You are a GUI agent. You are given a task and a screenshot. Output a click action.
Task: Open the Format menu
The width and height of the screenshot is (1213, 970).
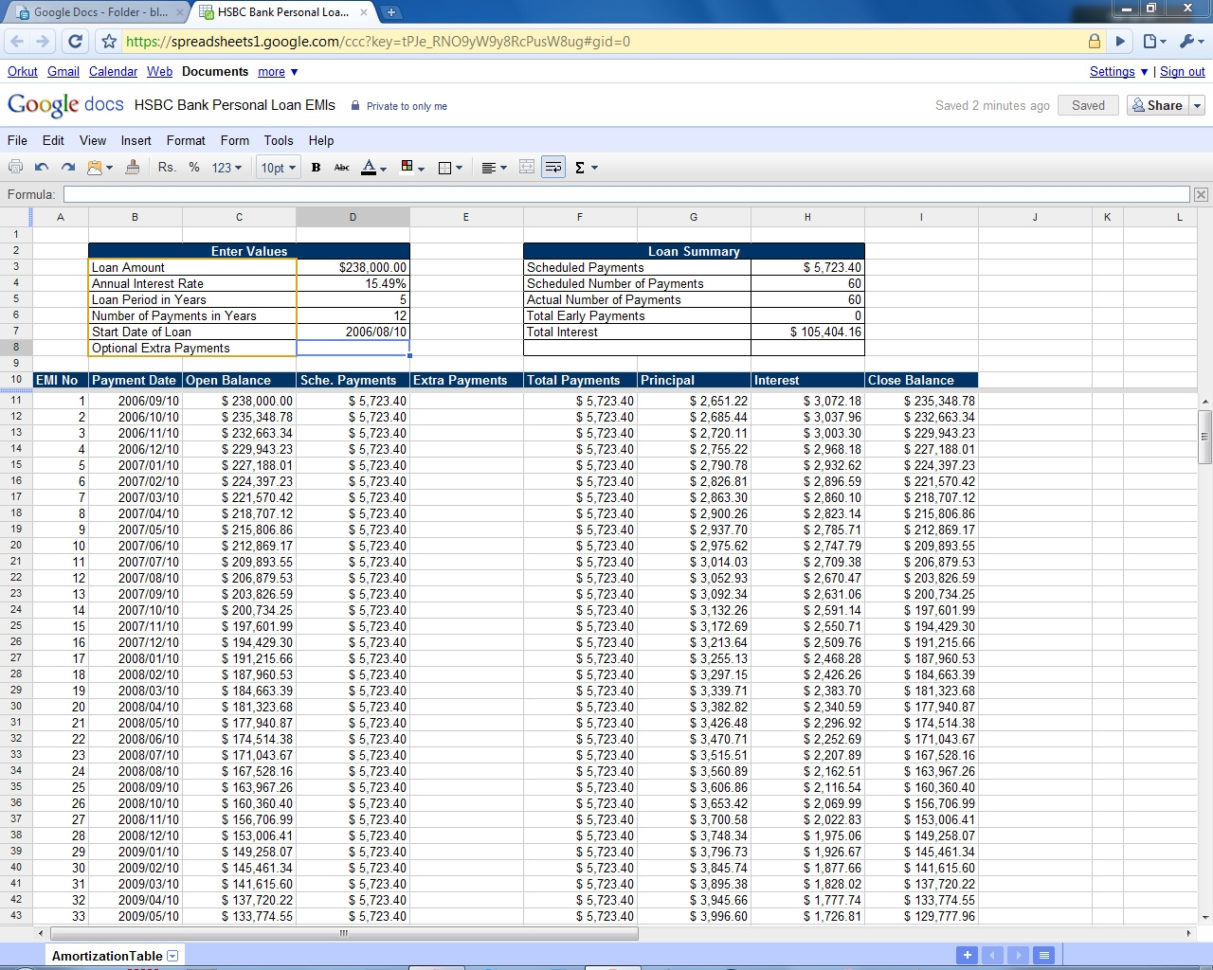(186, 140)
